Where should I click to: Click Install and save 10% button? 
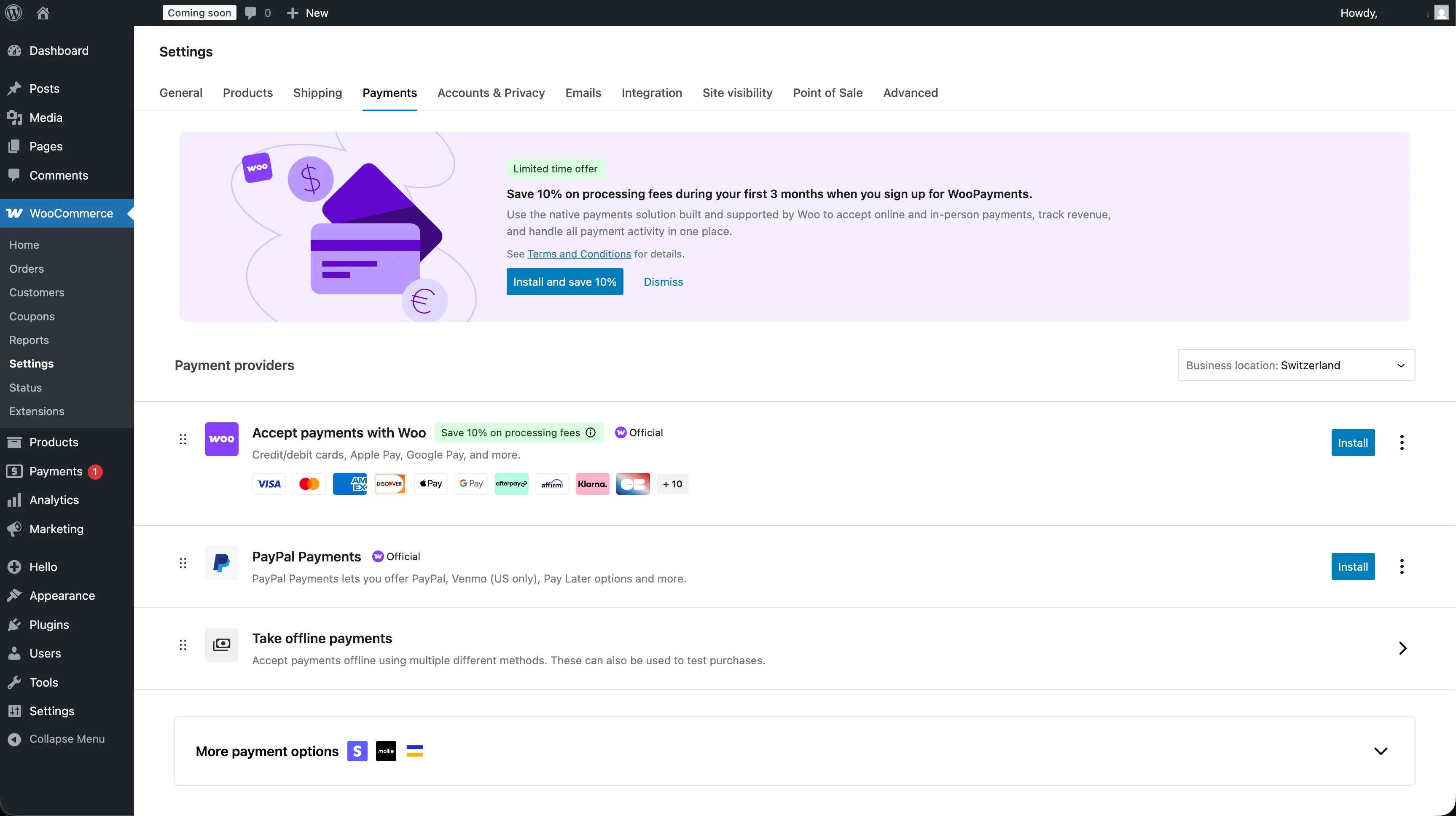coord(564,282)
